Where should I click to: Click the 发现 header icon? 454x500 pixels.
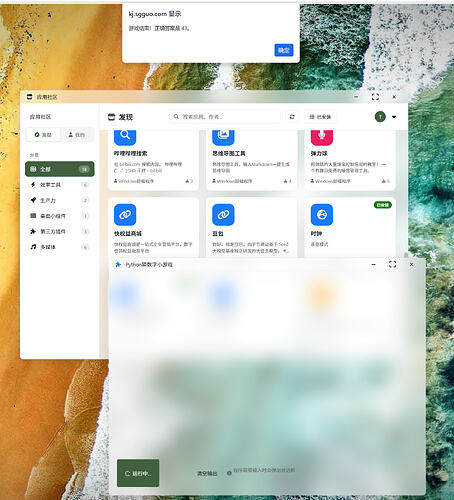[x=111, y=117]
